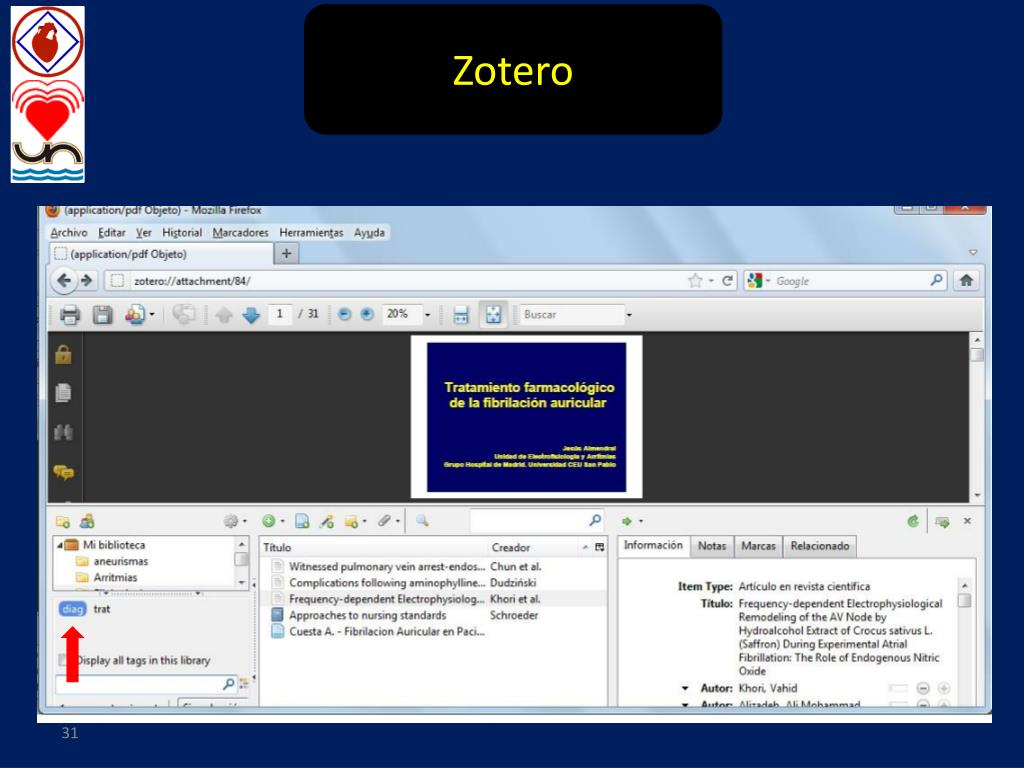Toggle Zotero full tab mode icon
The image size is (1024, 768).
tap(942, 521)
